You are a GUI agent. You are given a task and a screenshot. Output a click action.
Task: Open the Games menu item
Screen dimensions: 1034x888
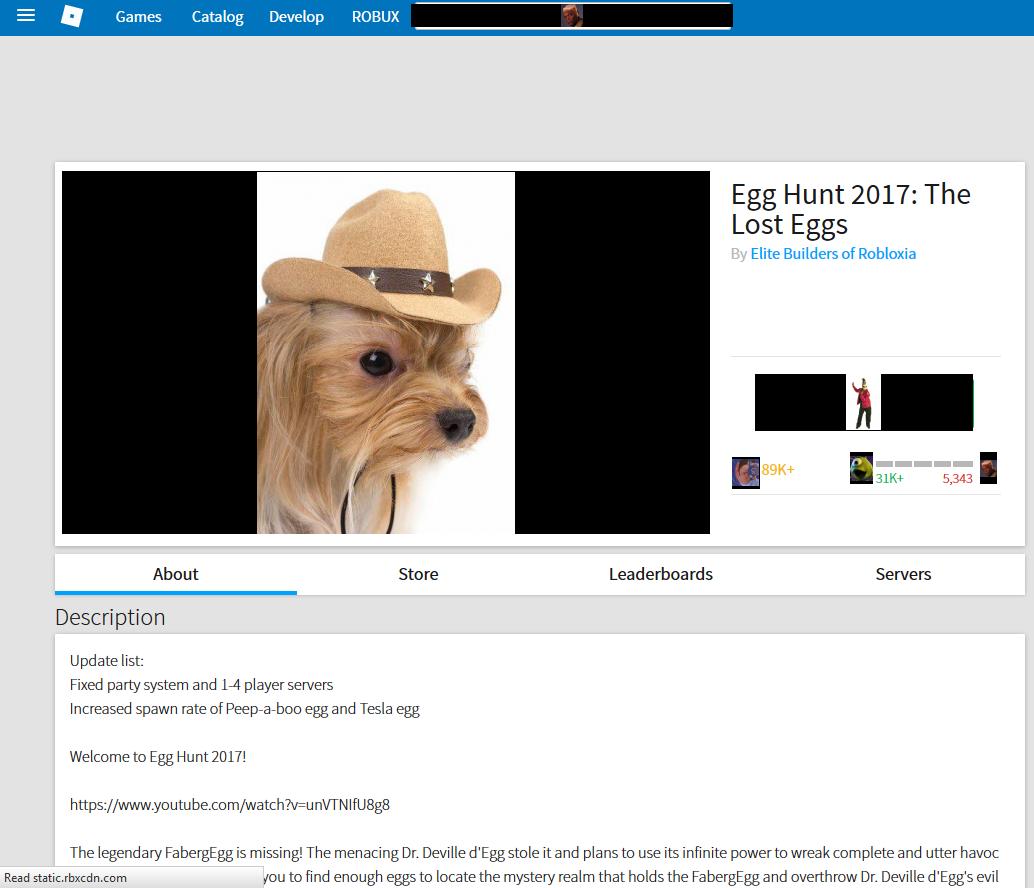pos(138,17)
